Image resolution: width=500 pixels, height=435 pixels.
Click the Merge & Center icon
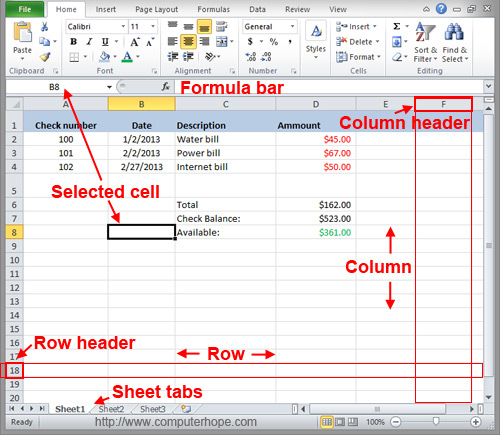tap(222, 42)
